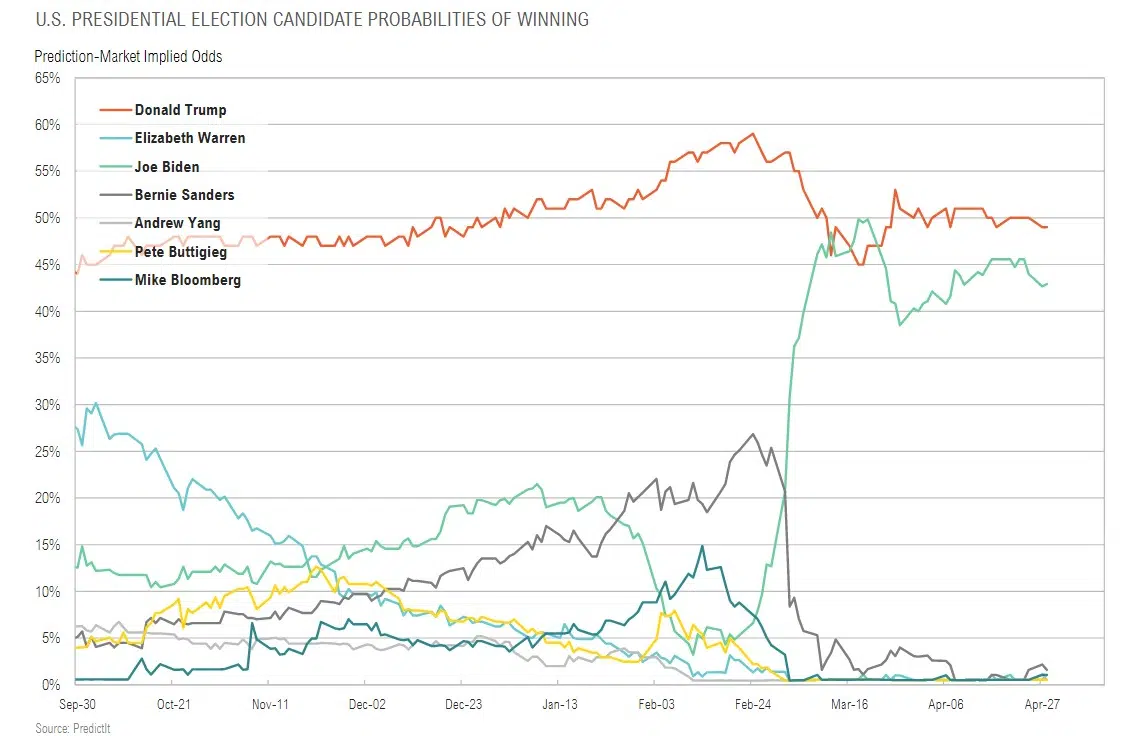Viewport: 1143px width, 736px height.
Task: Click Mike Bloomberg in the legend
Action: (187, 280)
